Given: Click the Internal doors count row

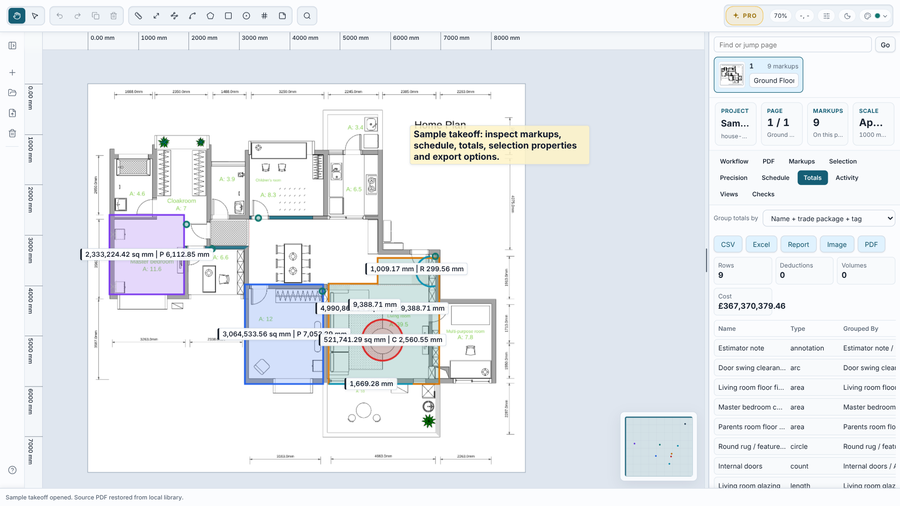Looking at the screenshot, I should pos(805,466).
